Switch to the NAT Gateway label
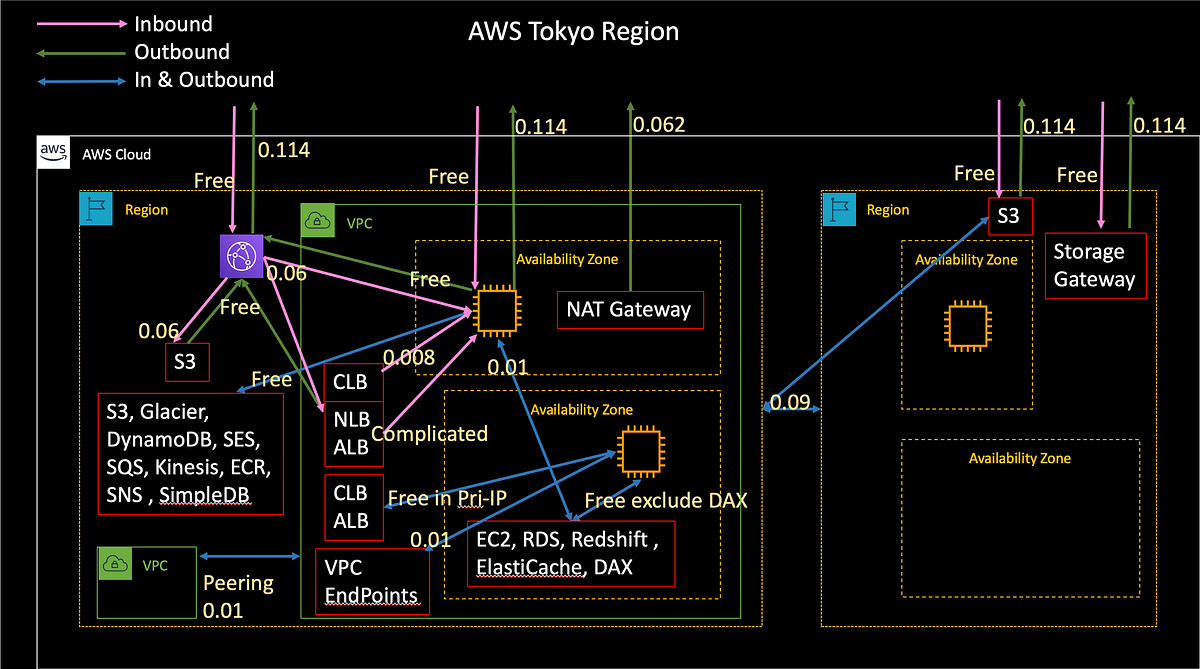Viewport: 1200px width, 669px height. point(629,310)
